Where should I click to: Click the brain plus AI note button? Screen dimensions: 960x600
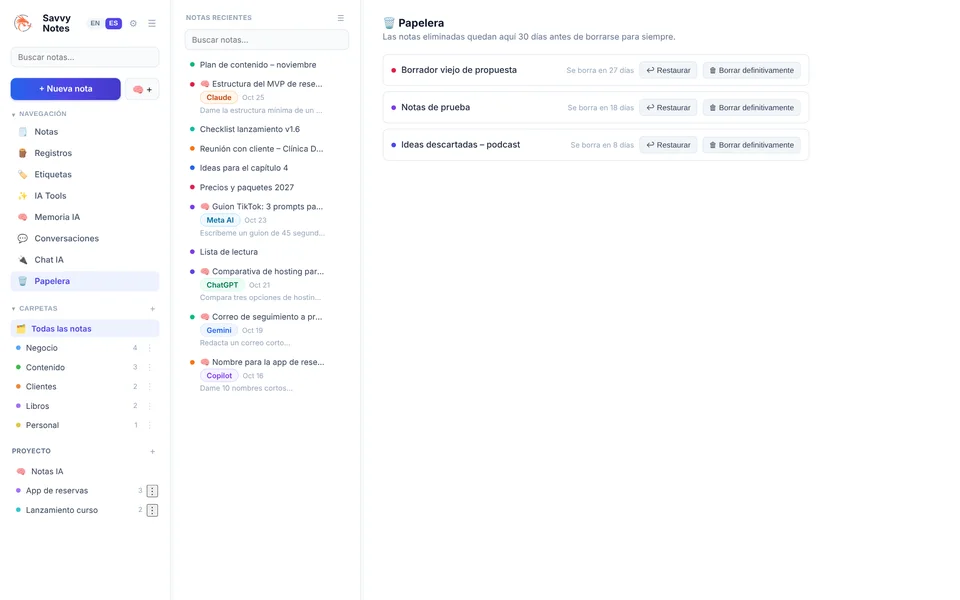[x=142, y=89]
